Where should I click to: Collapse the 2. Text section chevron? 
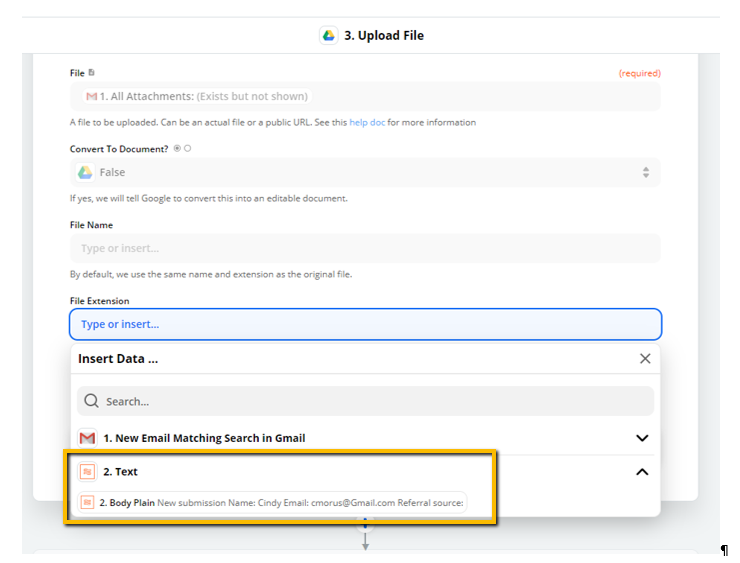642,471
